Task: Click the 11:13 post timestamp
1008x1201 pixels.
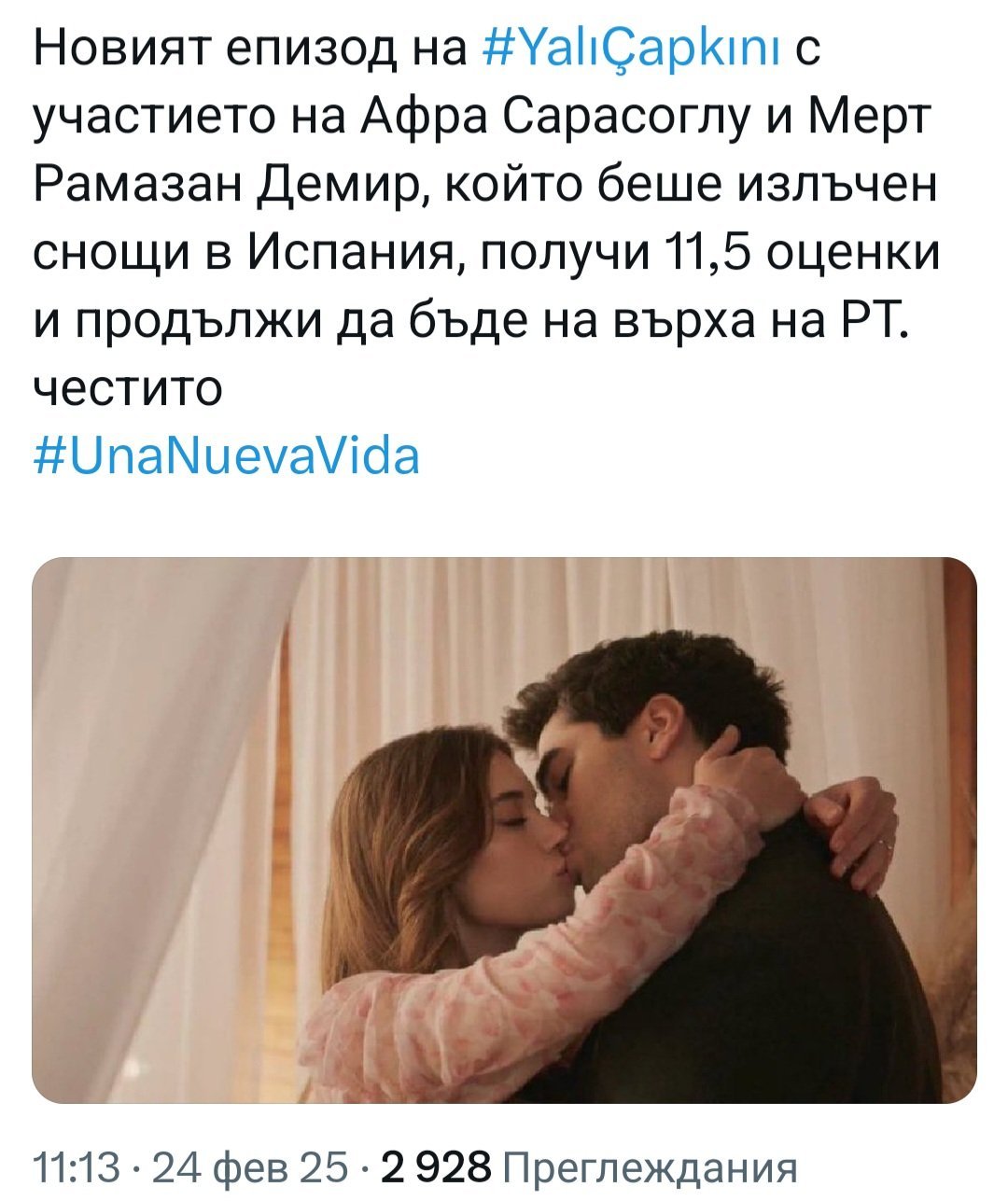Action: point(77,1166)
